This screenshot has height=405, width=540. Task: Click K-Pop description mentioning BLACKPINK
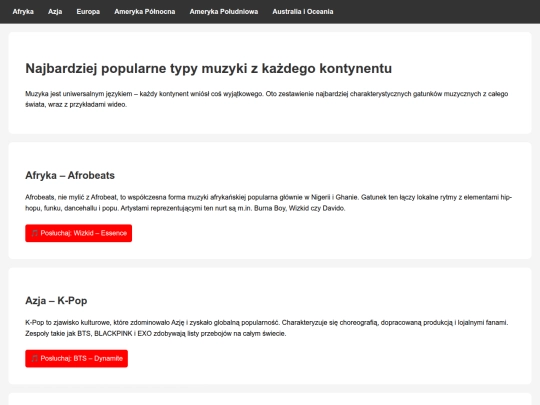(x=267, y=328)
